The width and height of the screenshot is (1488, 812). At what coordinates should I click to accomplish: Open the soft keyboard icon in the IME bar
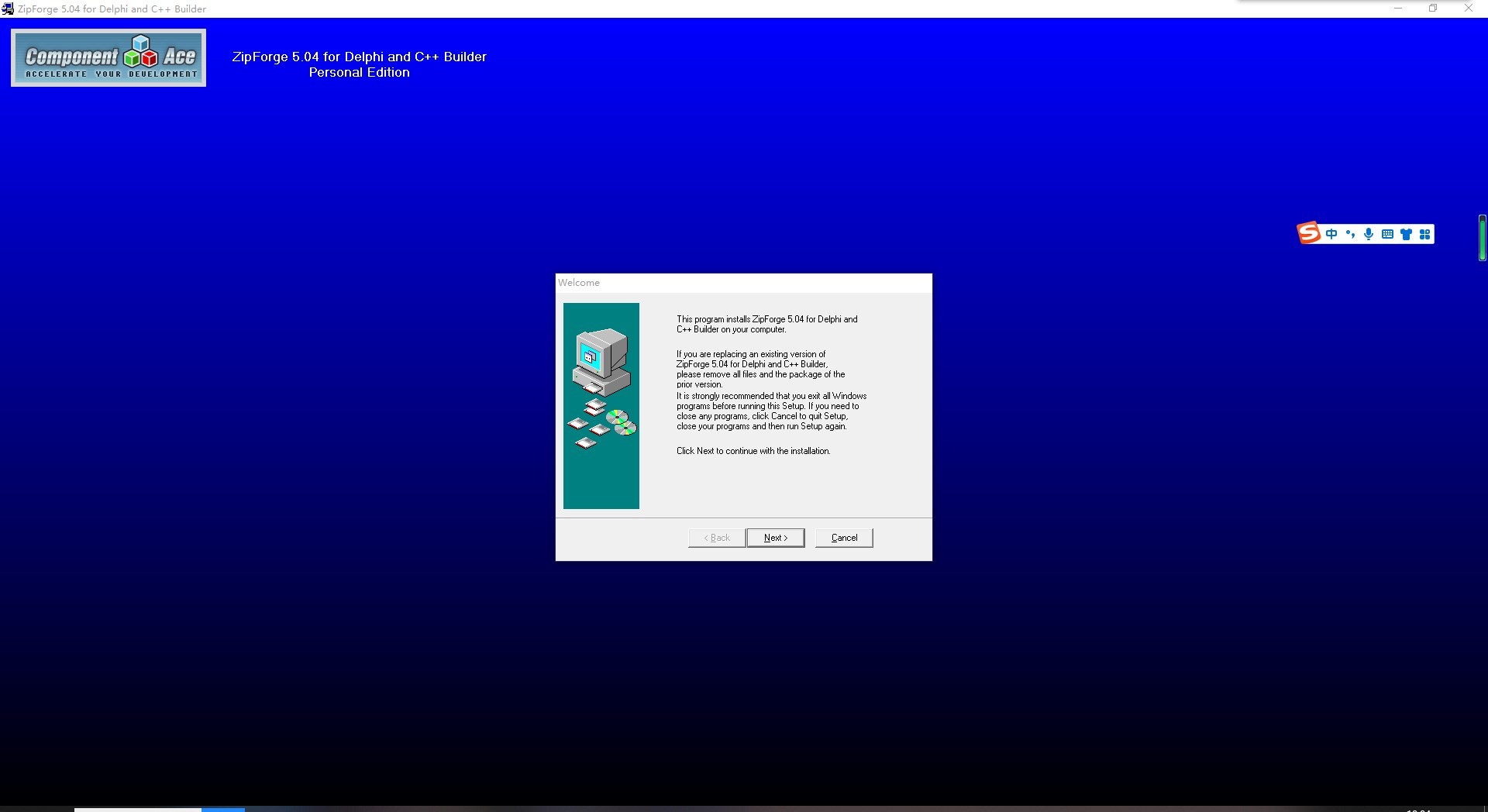tap(1387, 234)
